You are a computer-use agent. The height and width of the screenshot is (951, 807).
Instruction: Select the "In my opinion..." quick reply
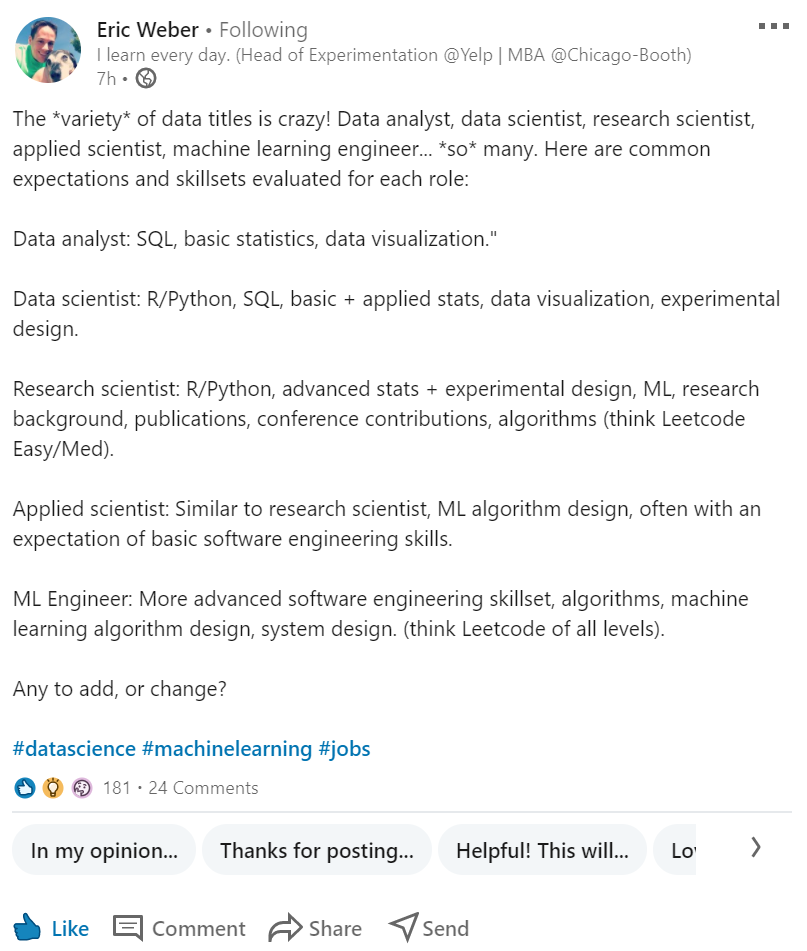(104, 851)
